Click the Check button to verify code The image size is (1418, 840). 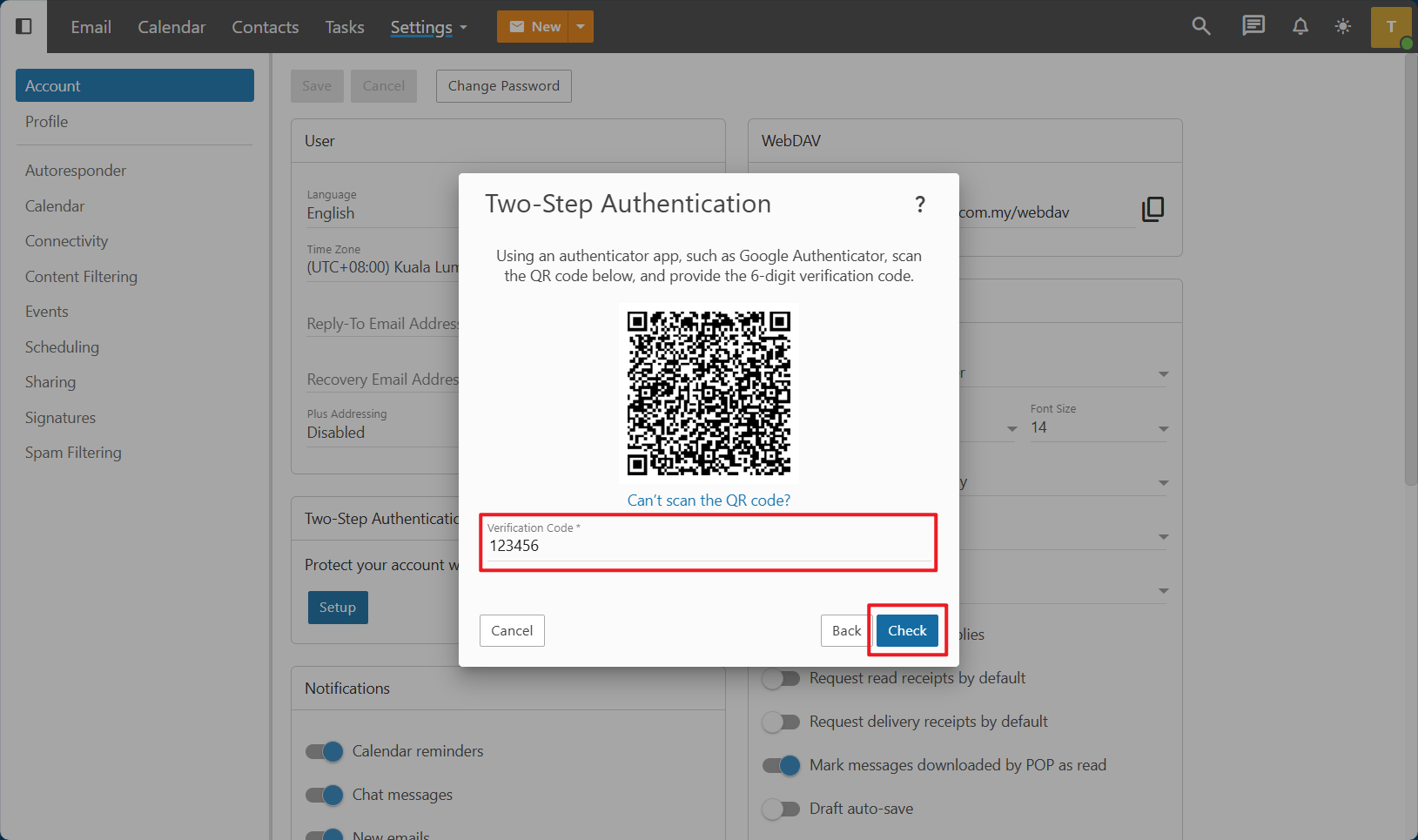907,631
